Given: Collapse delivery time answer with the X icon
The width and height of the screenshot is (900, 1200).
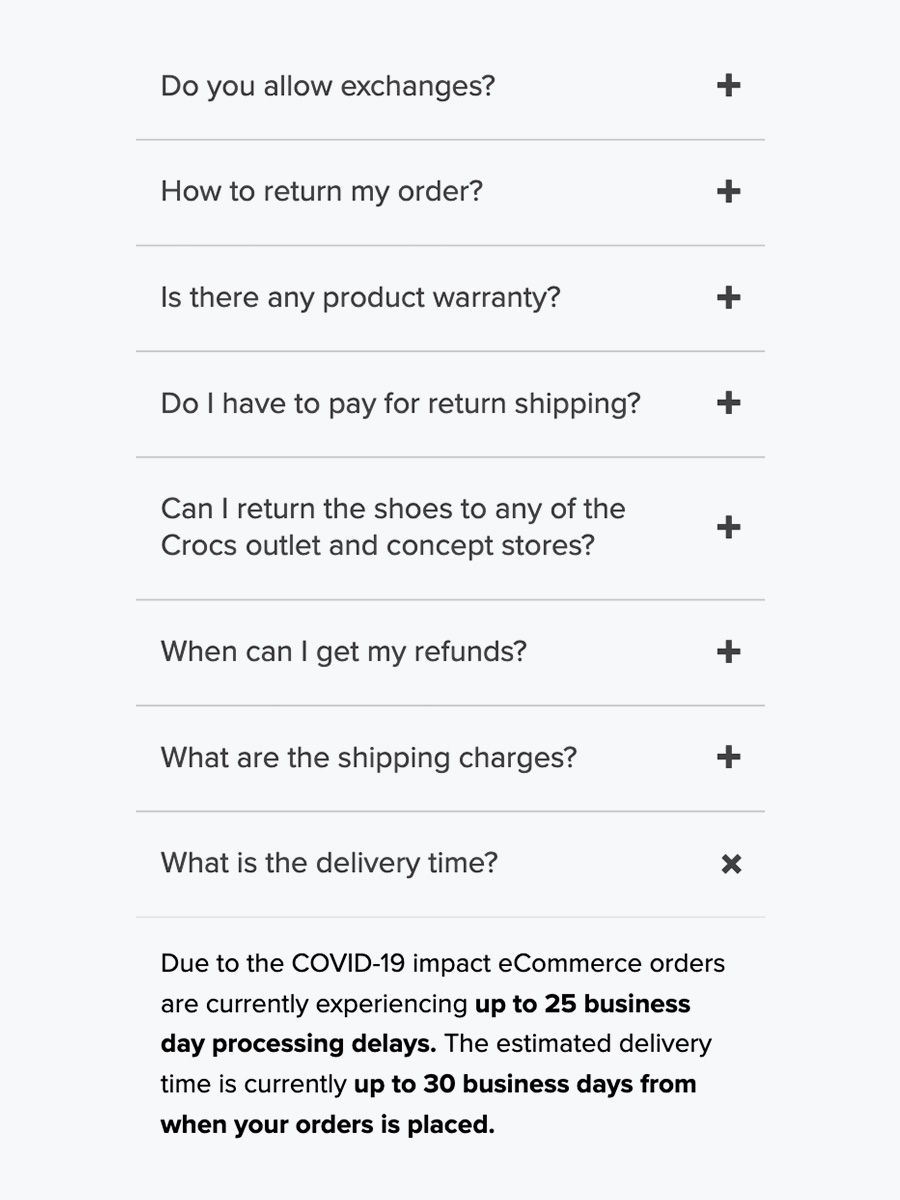Looking at the screenshot, I should click(x=731, y=864).
